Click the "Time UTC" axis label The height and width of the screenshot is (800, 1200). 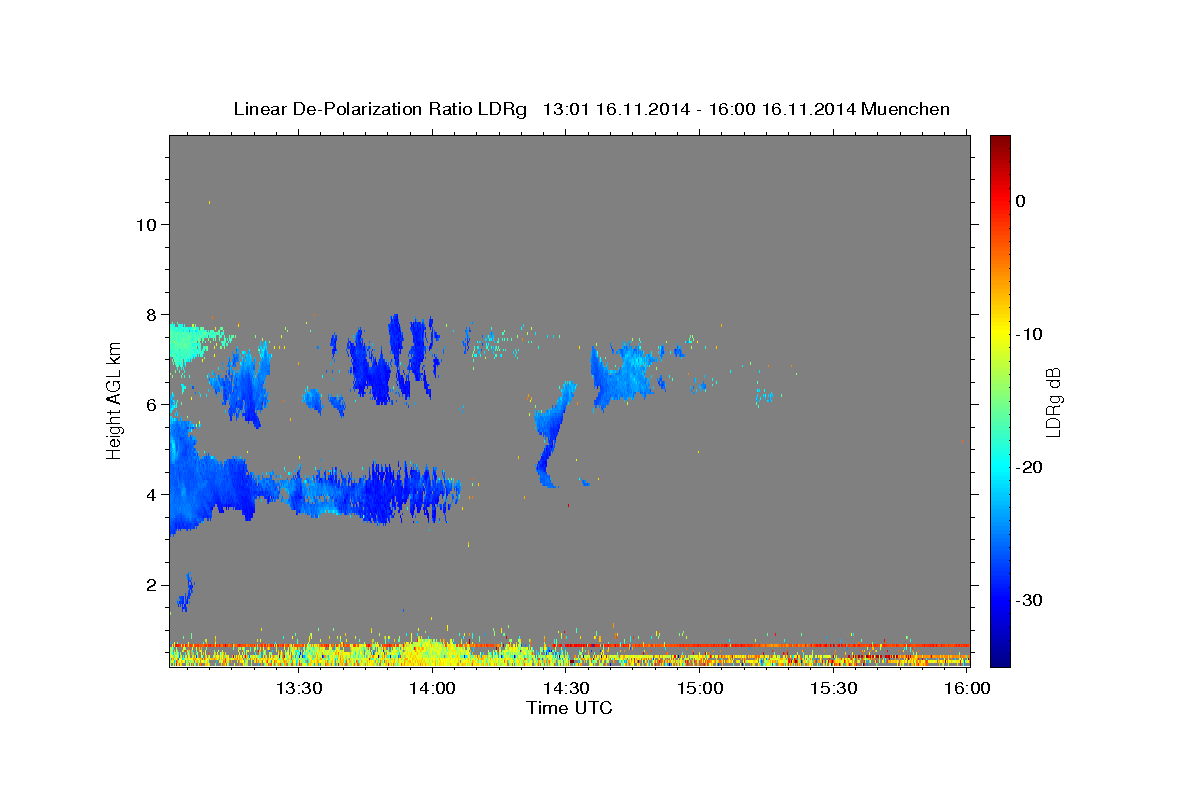click(x=569, y=708)
